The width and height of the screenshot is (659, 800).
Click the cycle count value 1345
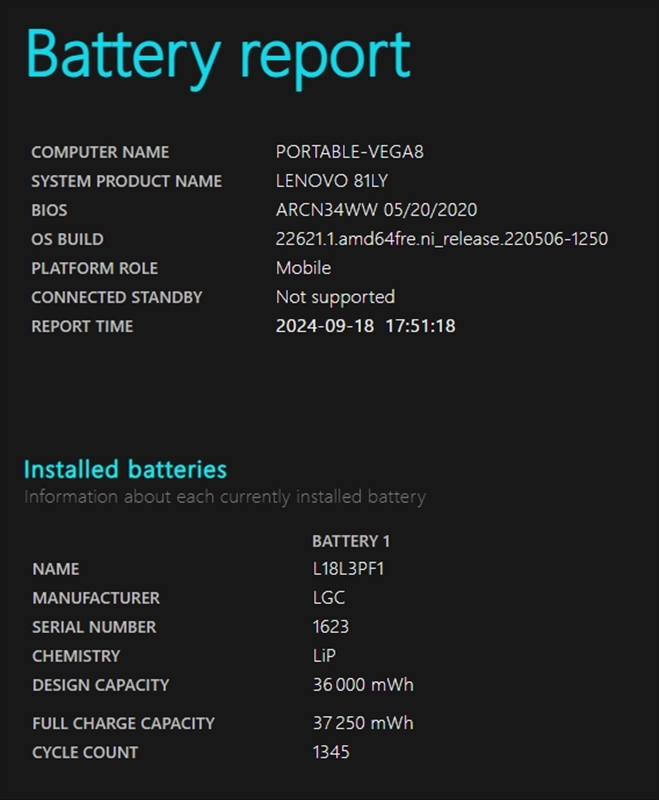point(331,752)
